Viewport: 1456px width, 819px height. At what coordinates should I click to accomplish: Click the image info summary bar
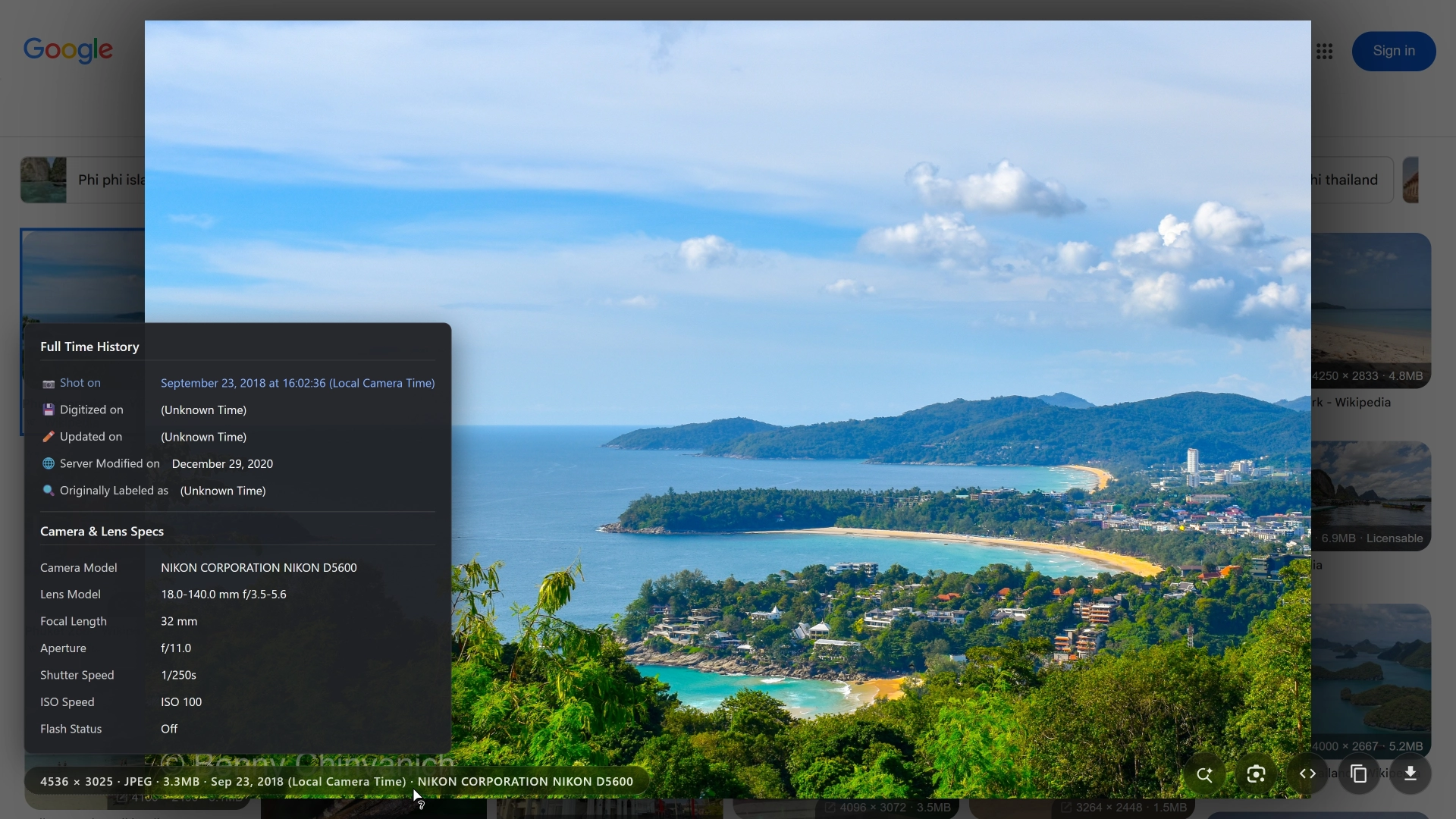pos(337,781)
